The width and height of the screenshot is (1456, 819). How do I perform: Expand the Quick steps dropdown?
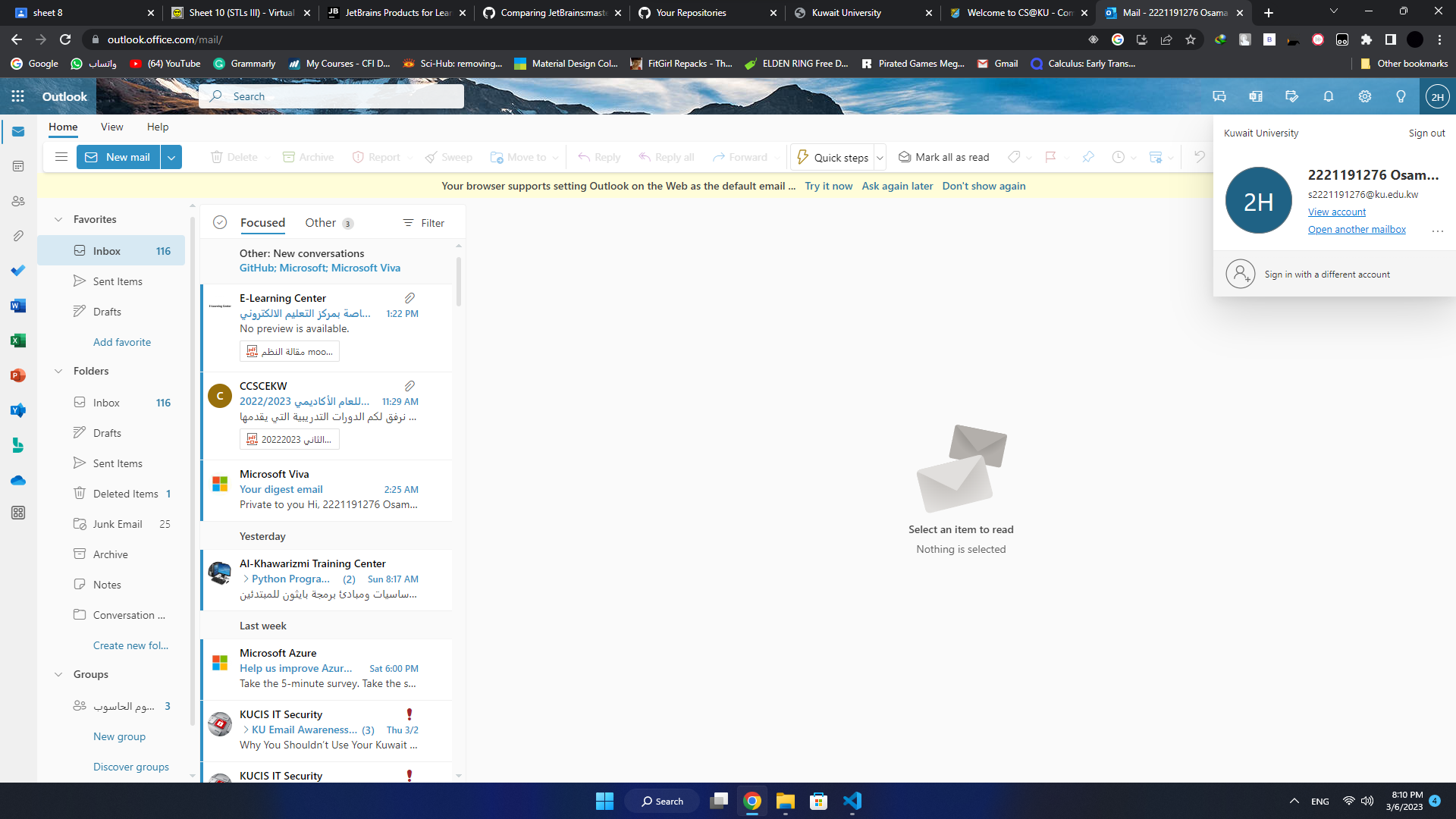click(x=880, y=157)
